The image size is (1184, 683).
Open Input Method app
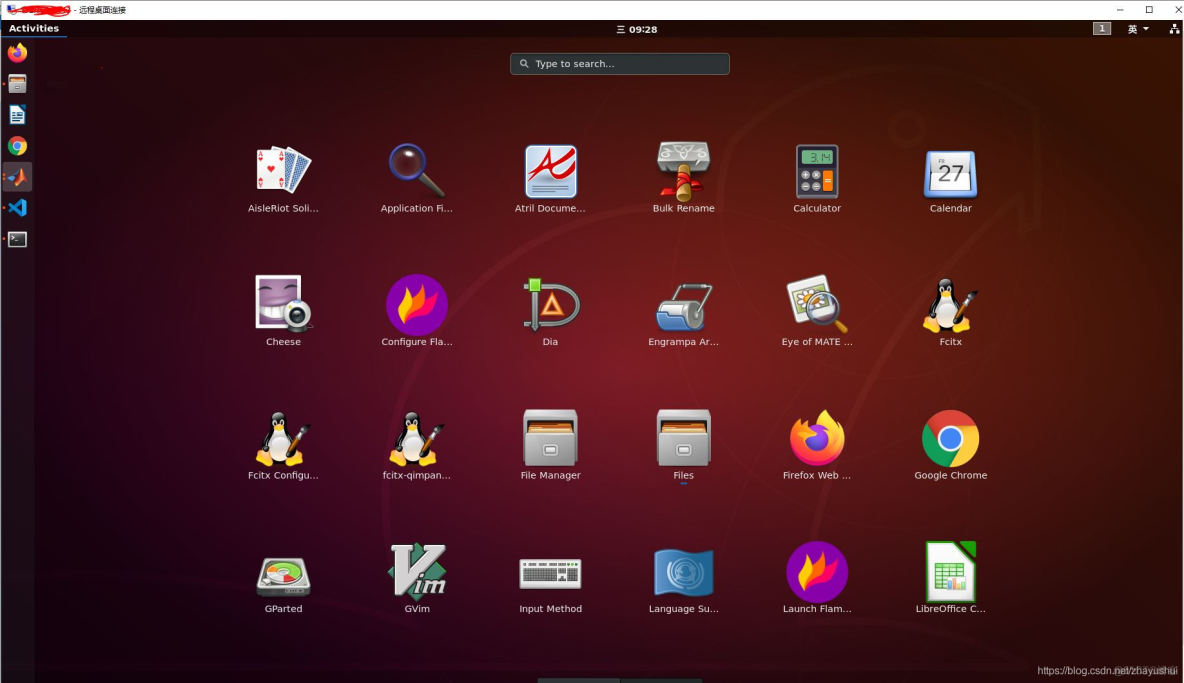pos(550,585)
